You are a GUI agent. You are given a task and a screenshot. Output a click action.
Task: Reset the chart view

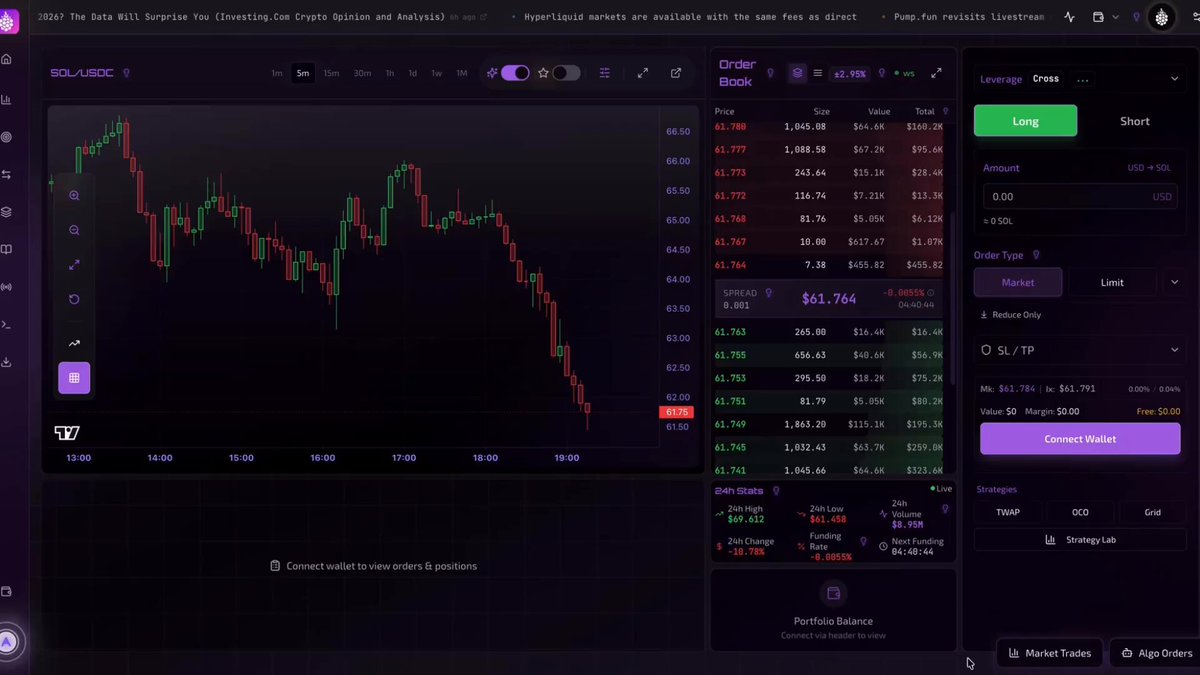pos(74,299)
